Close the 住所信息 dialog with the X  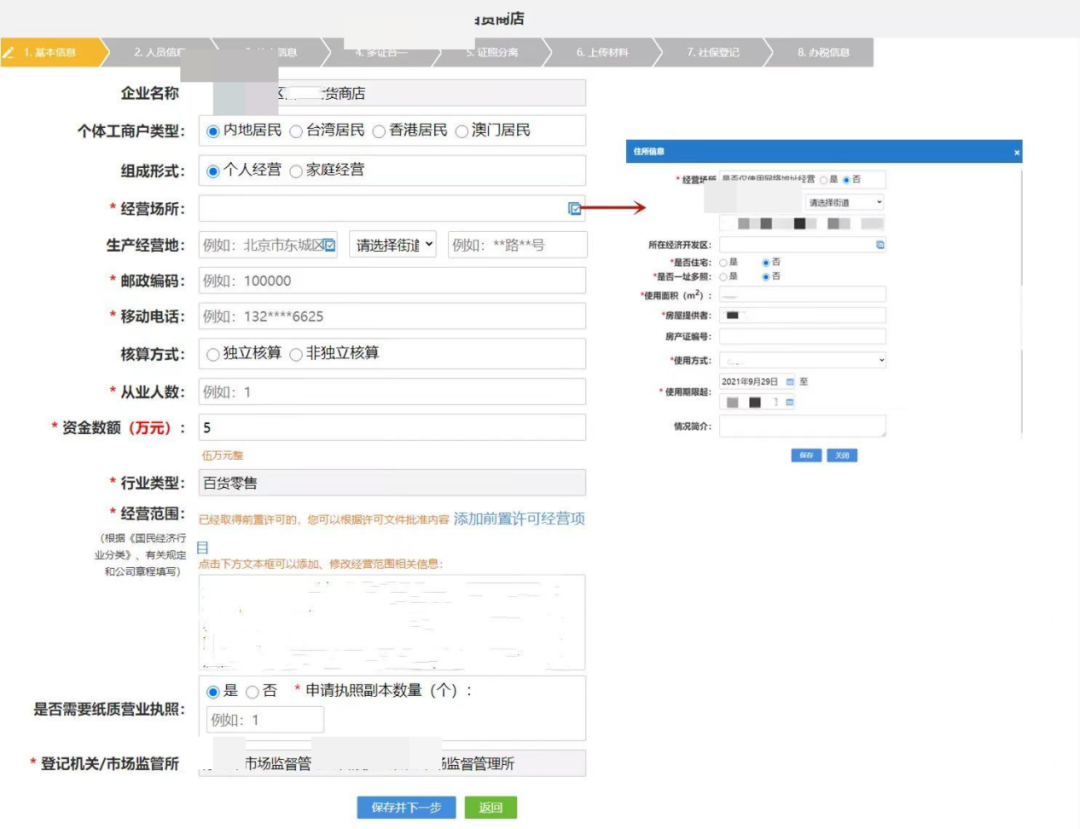click(x=1017, y=152)
